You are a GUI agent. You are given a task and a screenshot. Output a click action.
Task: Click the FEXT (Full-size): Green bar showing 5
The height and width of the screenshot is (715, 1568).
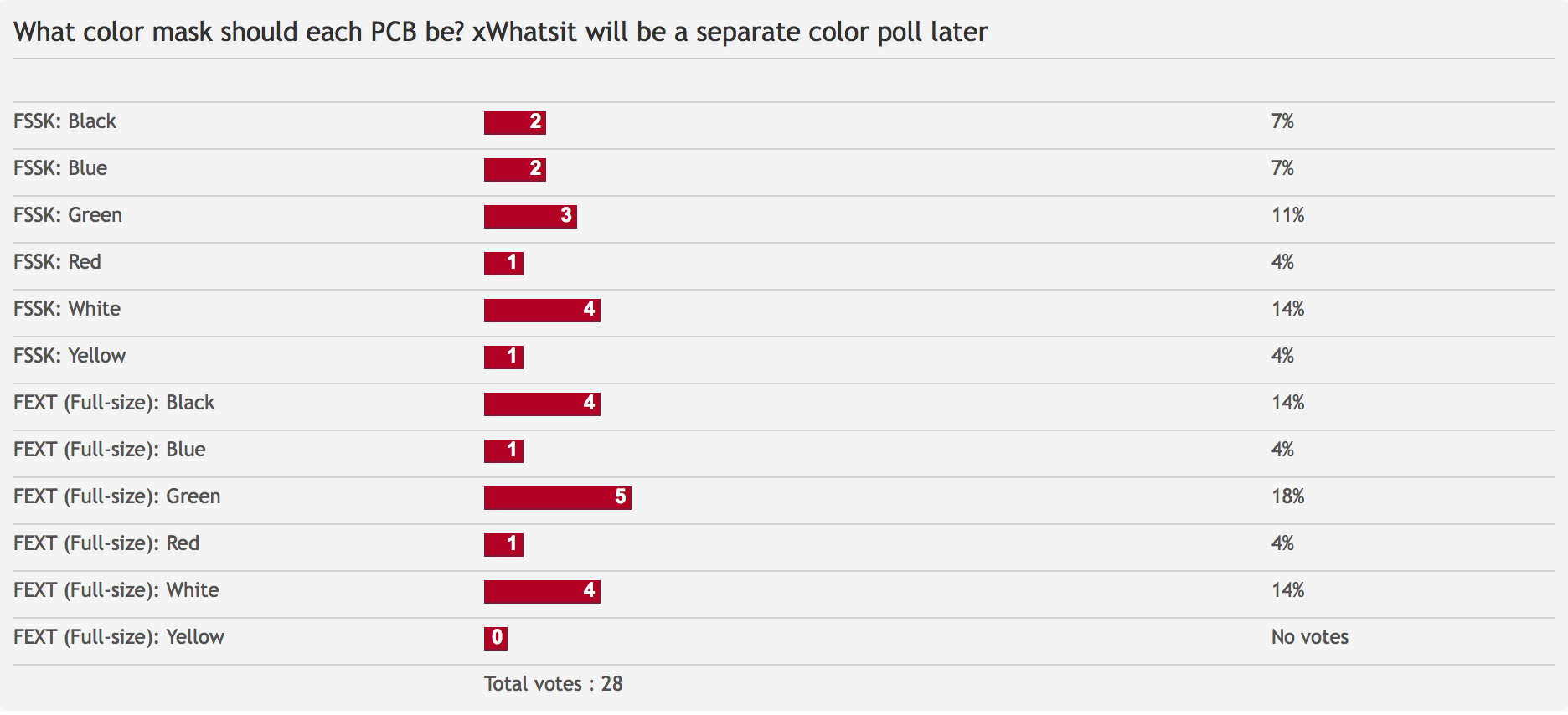click(x=557, y=497)
